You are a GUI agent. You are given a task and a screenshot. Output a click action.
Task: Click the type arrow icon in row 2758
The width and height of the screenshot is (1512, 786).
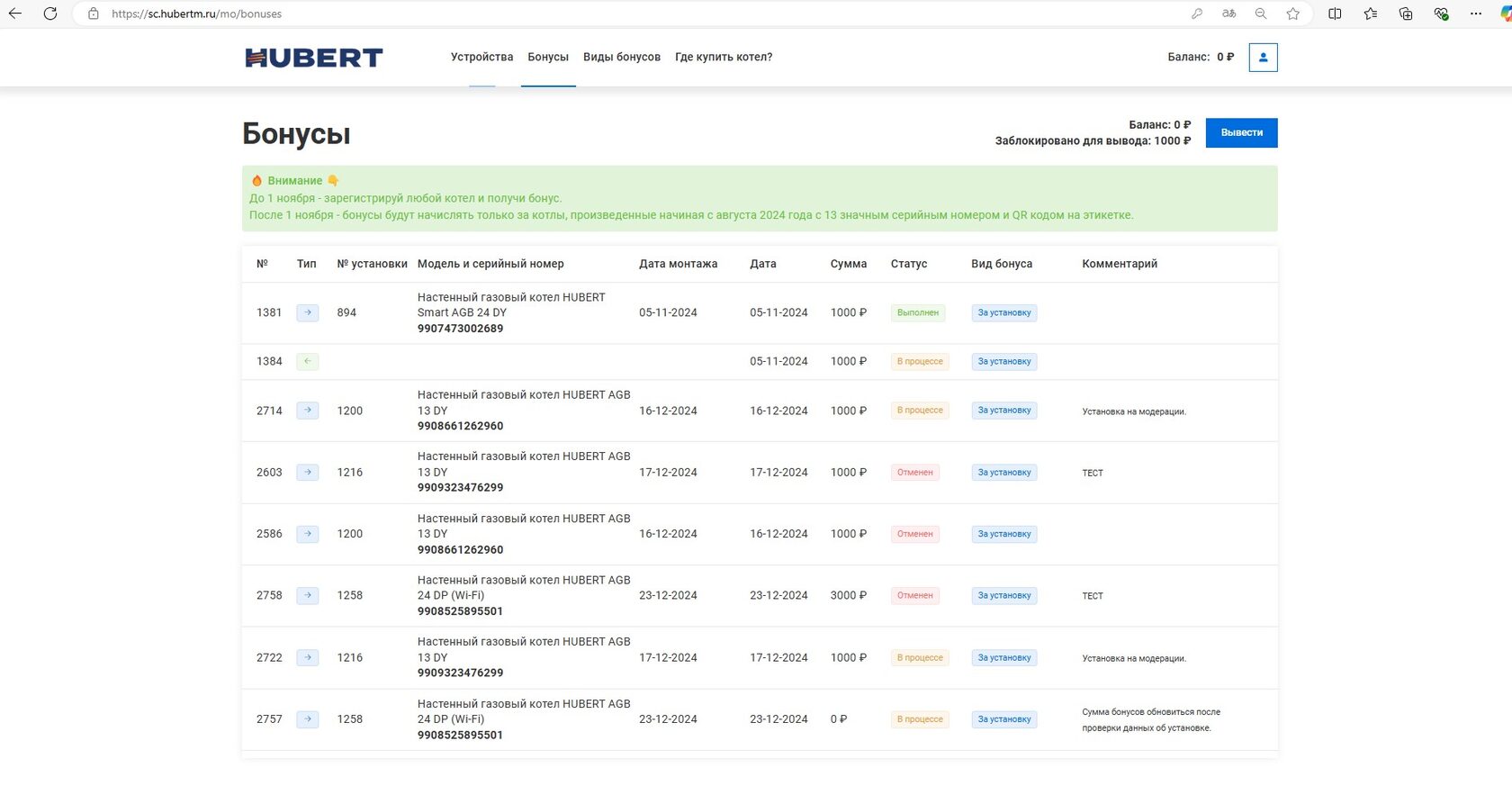point(308,595)
